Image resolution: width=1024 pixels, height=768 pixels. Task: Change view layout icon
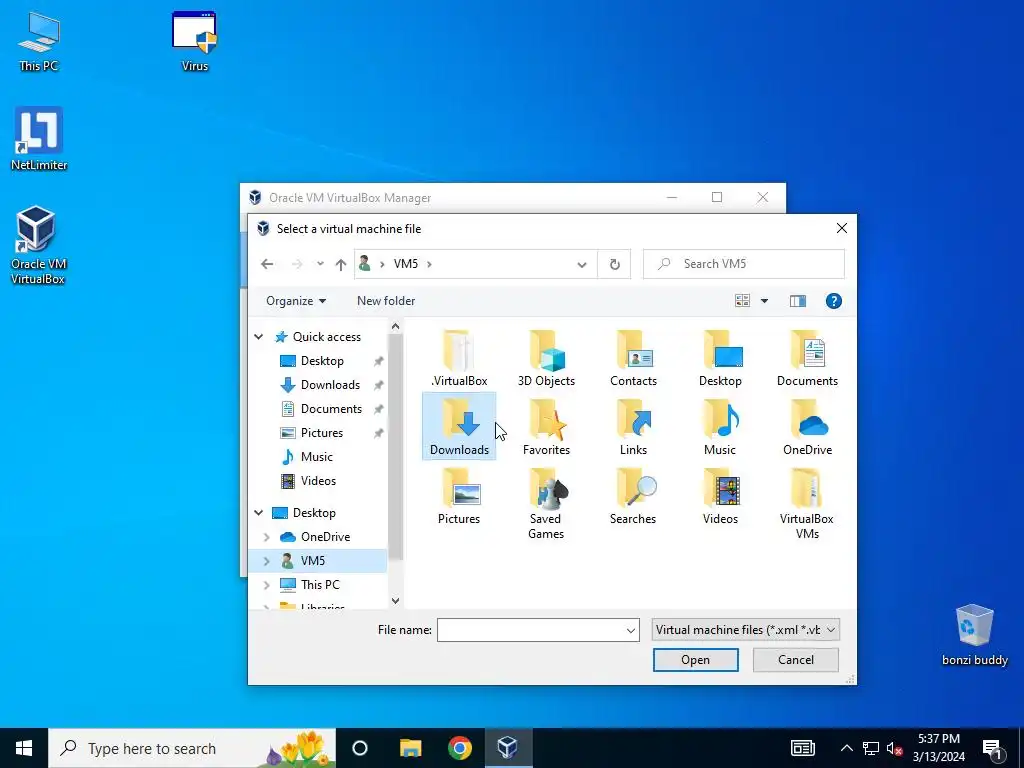coord(743,301)
